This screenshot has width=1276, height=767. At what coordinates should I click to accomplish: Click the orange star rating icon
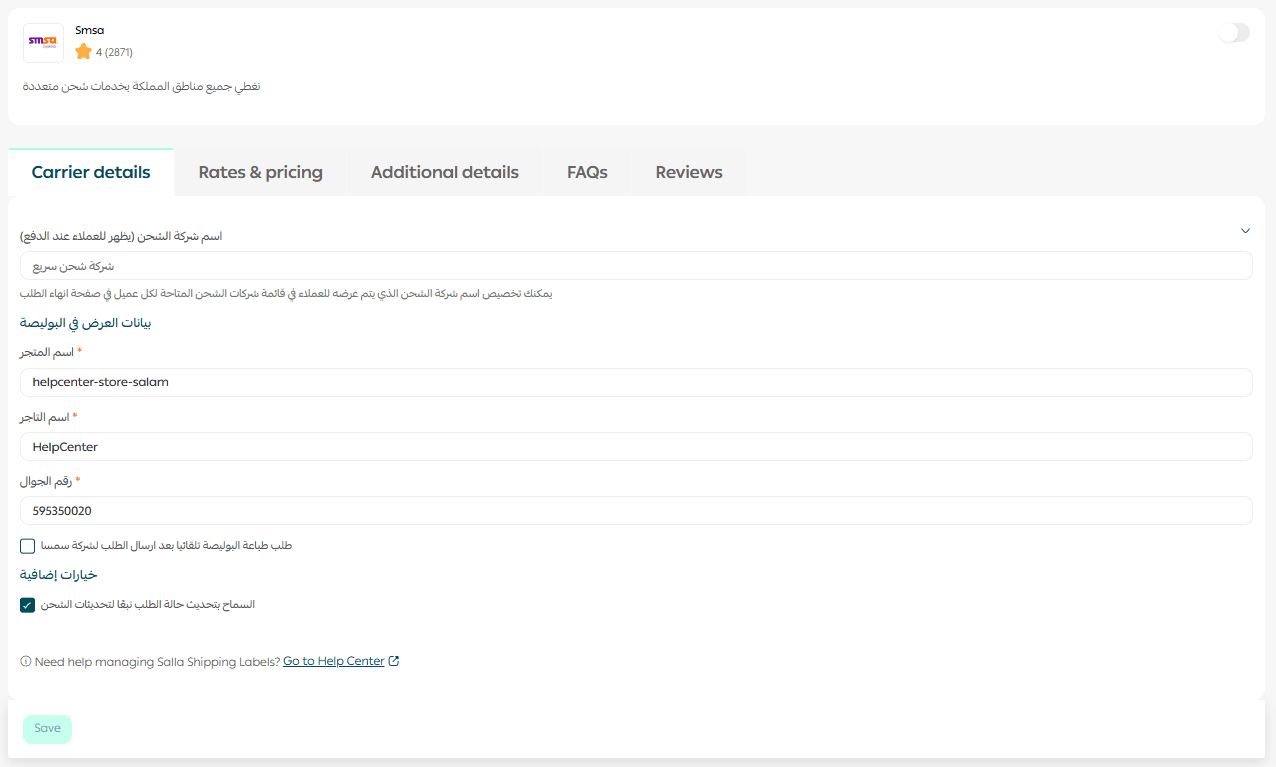(83, 51)
